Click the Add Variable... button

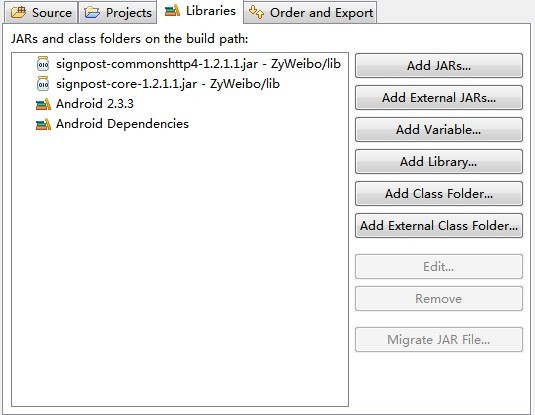pyautogui.click(x=439, y=129)
